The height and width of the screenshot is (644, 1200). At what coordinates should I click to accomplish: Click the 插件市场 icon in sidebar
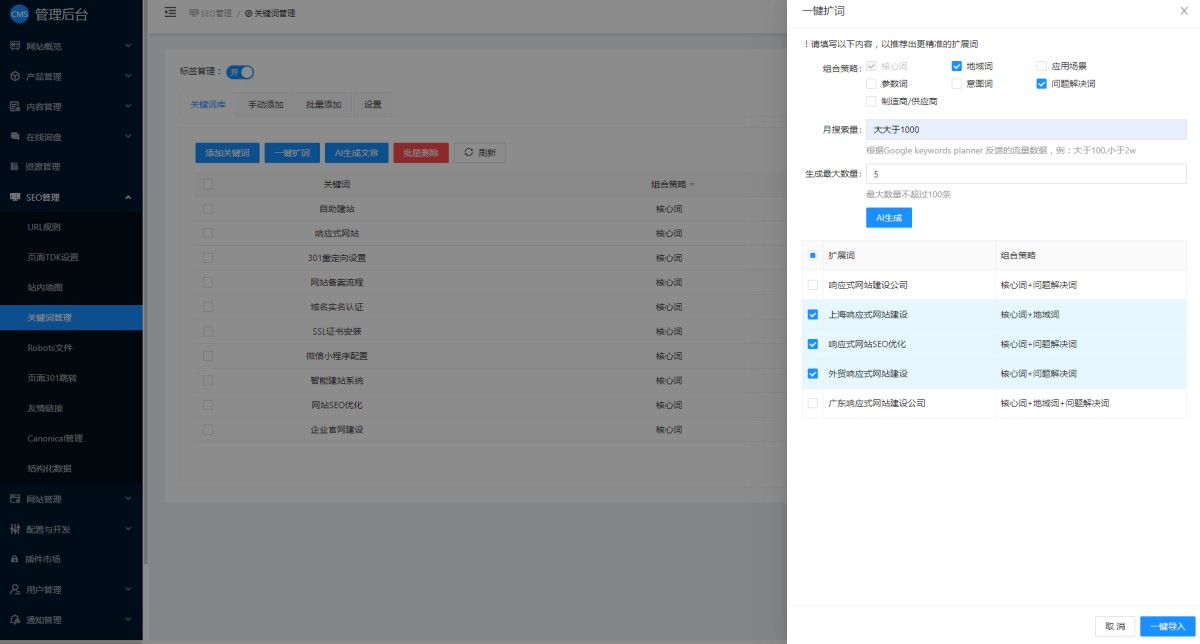[15, 559]
